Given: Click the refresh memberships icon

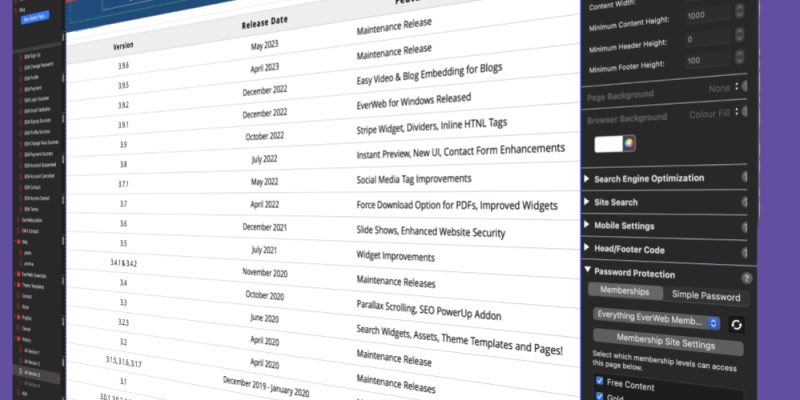Looking at the screenshot, I should pos(736,324).
